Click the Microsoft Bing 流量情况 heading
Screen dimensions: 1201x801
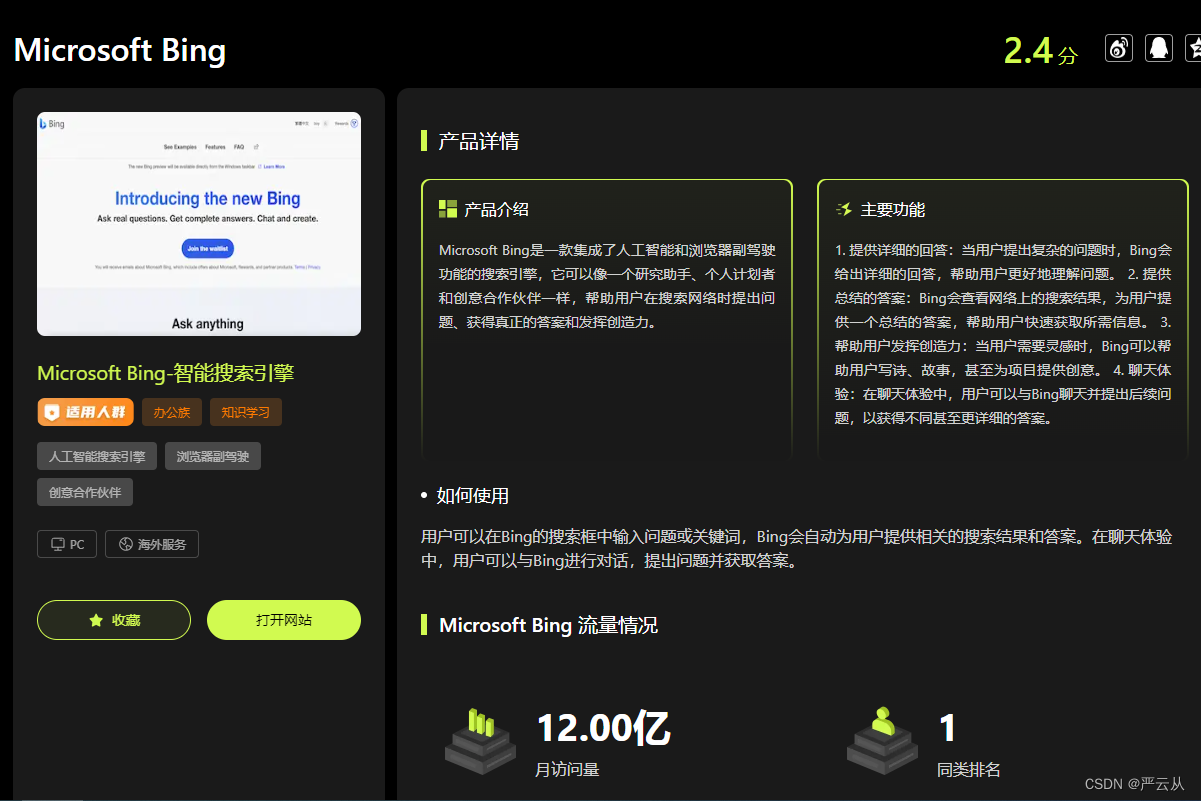click(x=548, y=625)
